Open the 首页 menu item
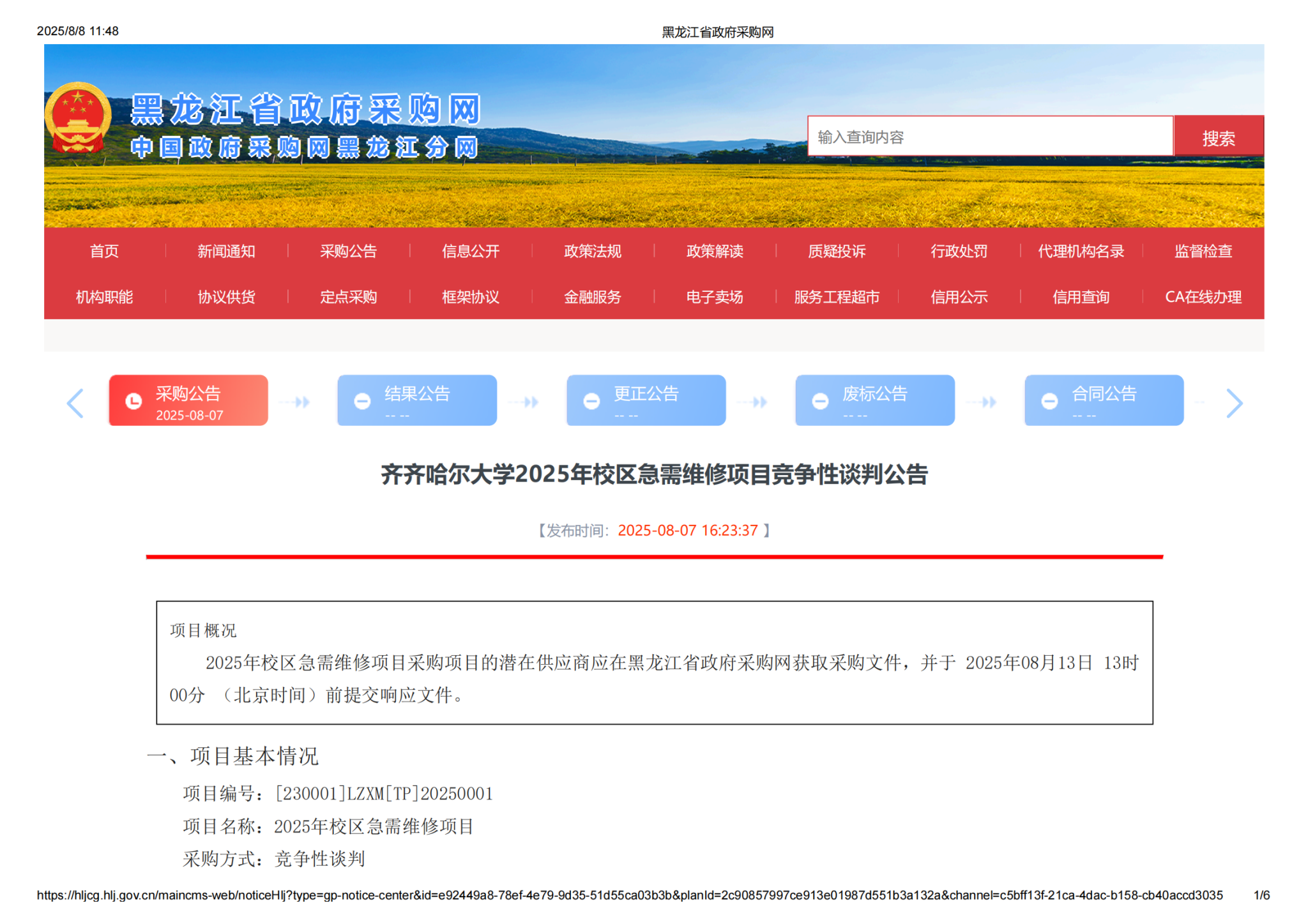1308x924 pixels. [104, 251]
